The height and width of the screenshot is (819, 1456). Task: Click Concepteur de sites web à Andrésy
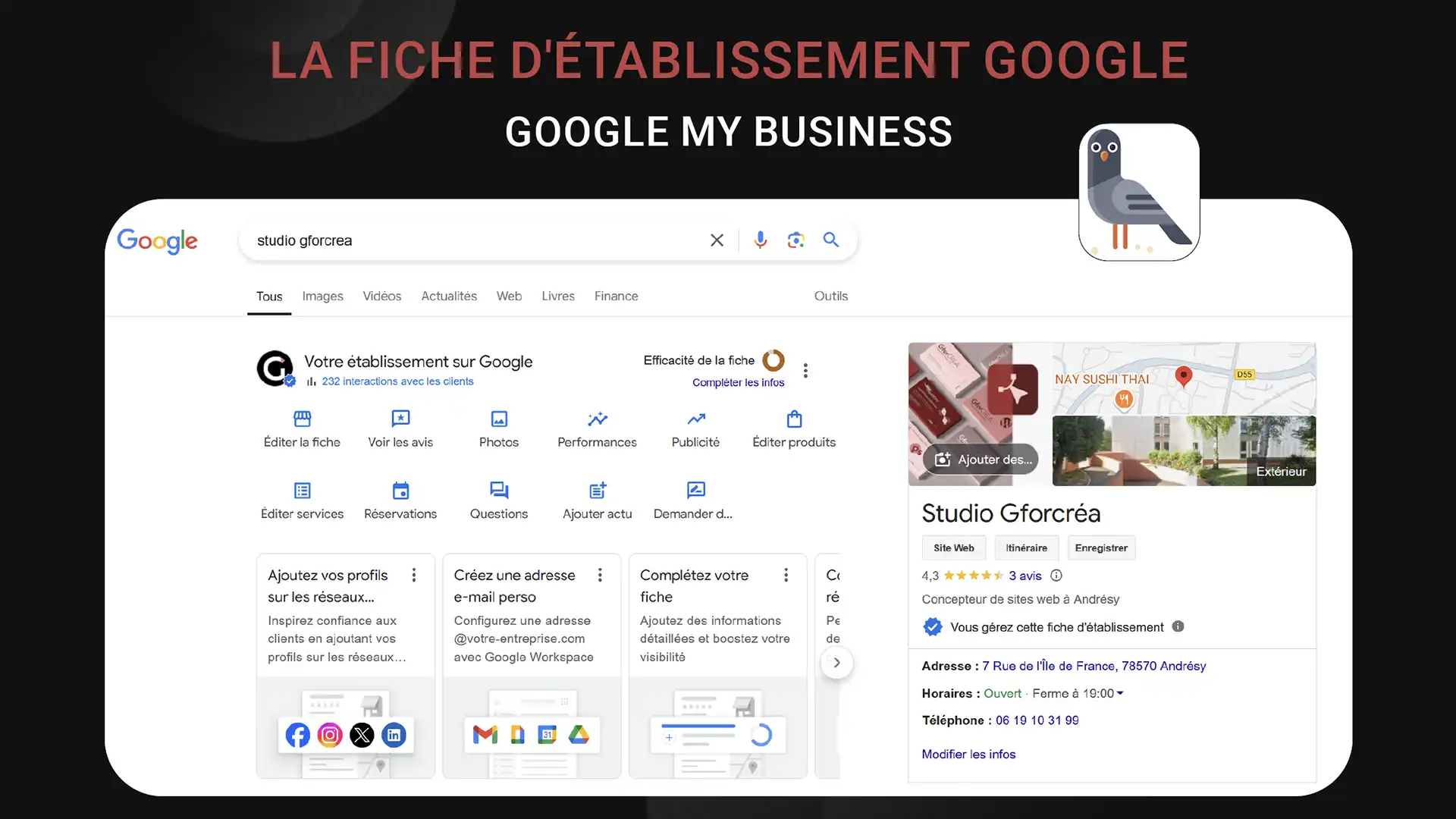[1020, 599]
